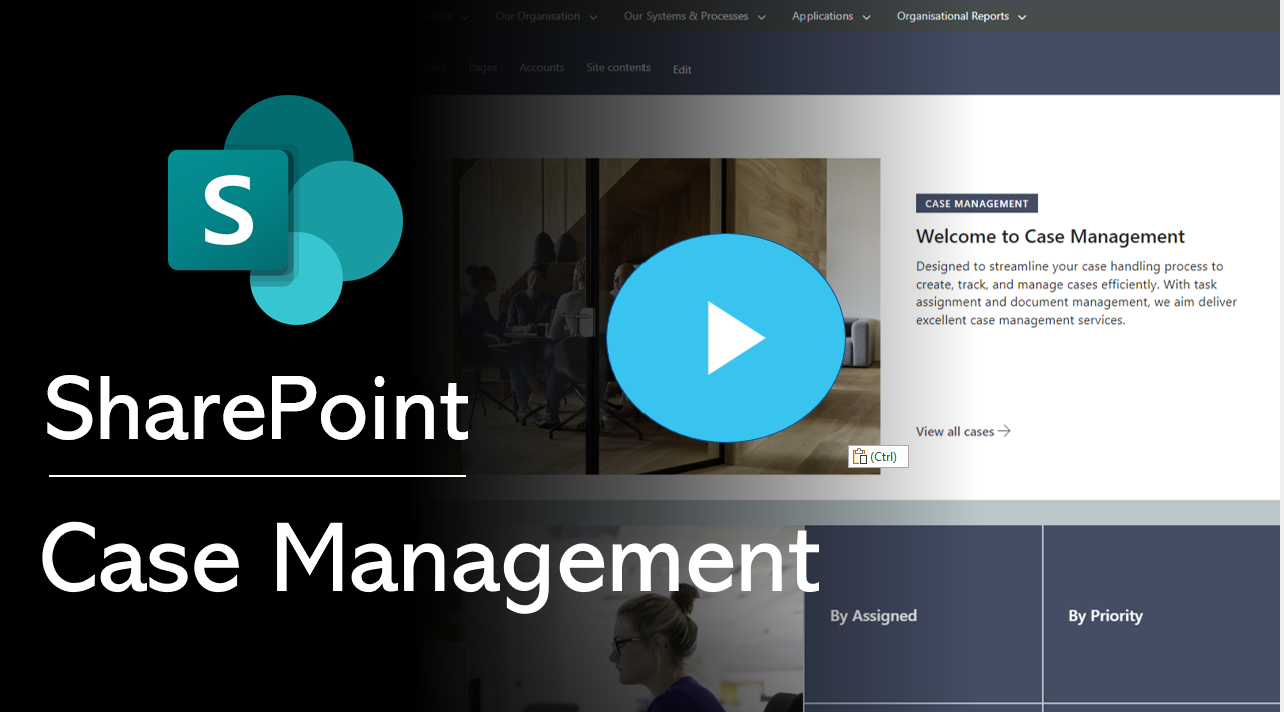
Task: Expand the Our Systems & Processes dropdown
Action: [687, 16]
